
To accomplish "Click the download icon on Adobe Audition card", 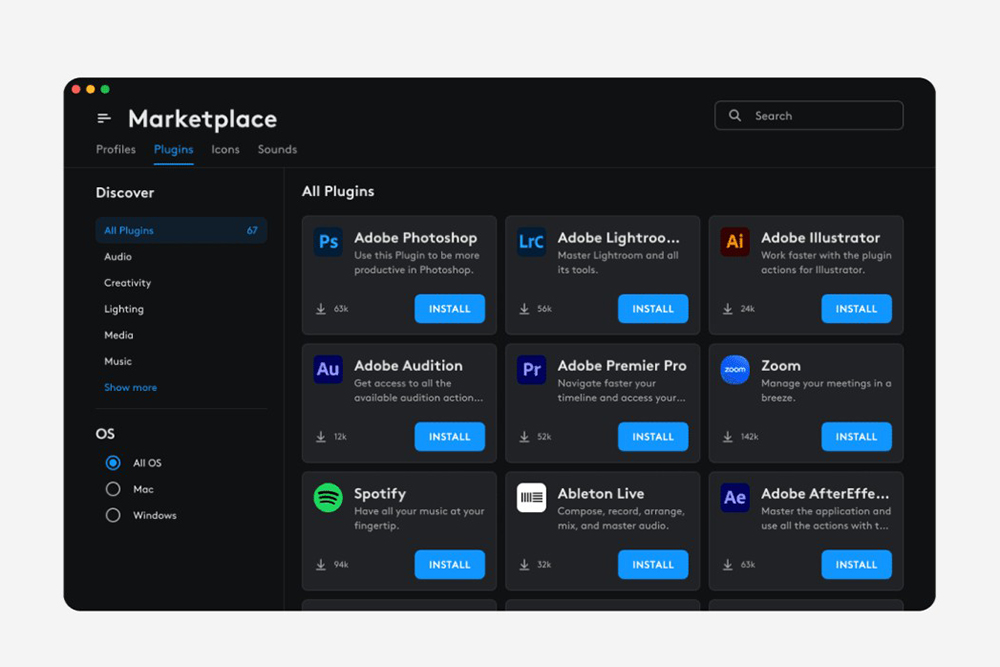I will [321, 437].
